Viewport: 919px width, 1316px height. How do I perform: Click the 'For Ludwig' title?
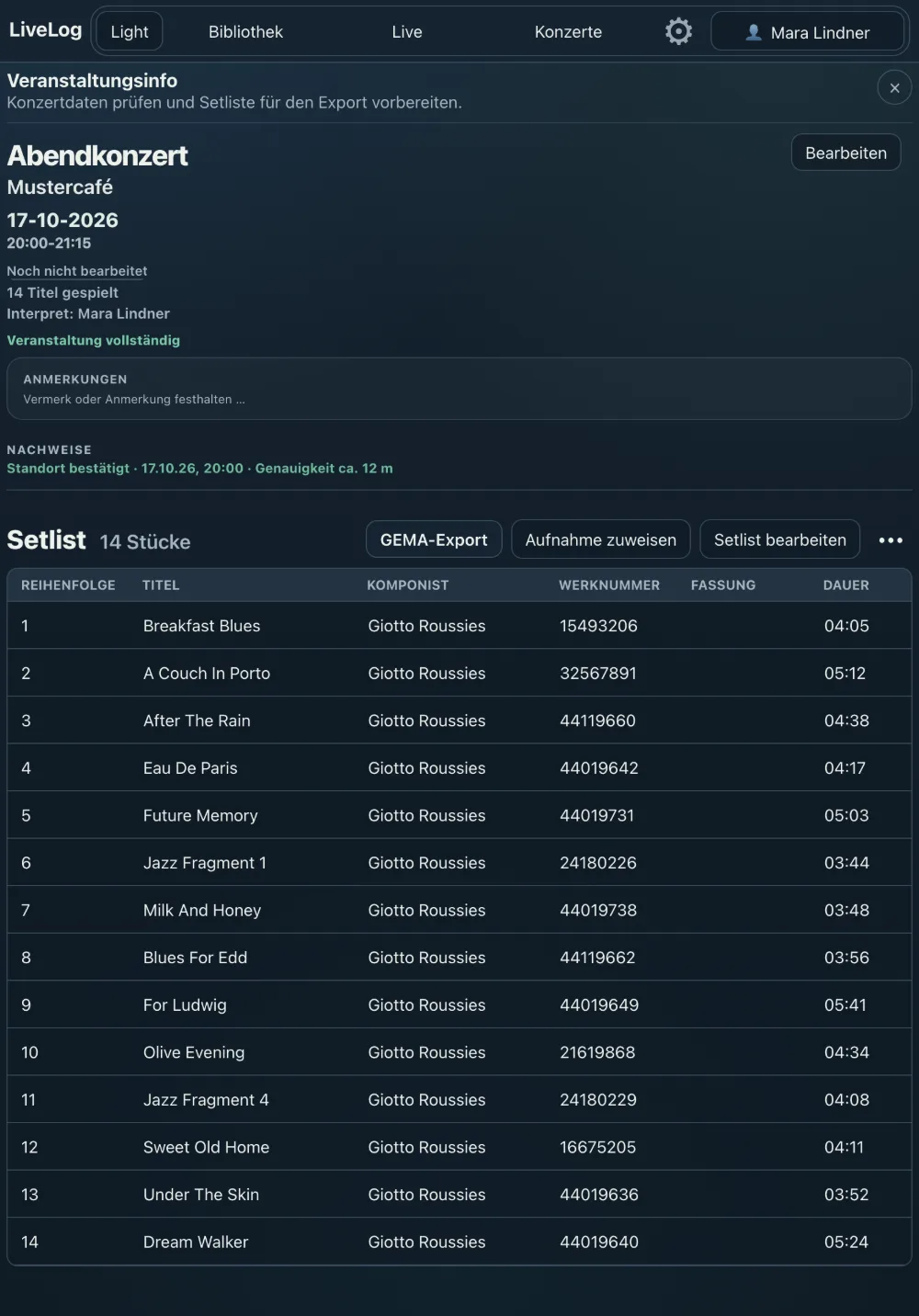click(x=185, y=1005)
